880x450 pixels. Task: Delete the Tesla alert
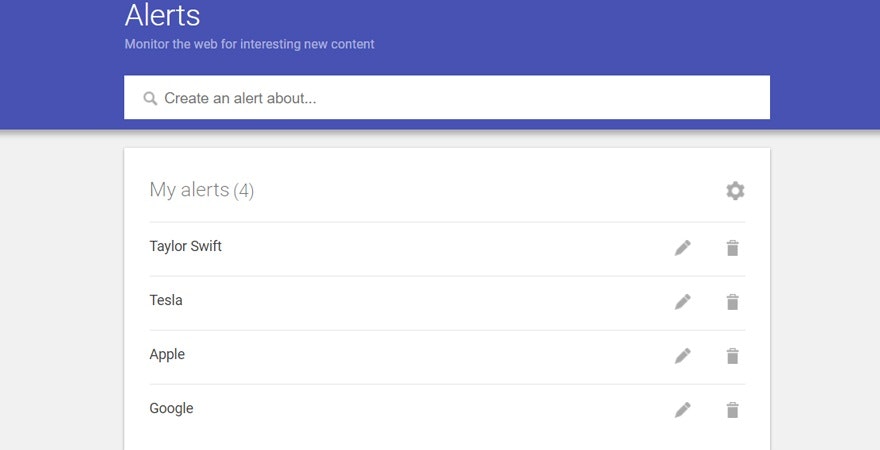click(x=732, y=302)
